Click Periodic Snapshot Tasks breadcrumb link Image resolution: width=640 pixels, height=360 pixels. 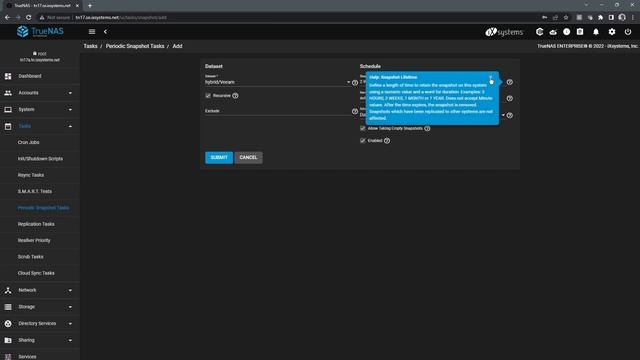pyautogui.click(x=135, y=46)
